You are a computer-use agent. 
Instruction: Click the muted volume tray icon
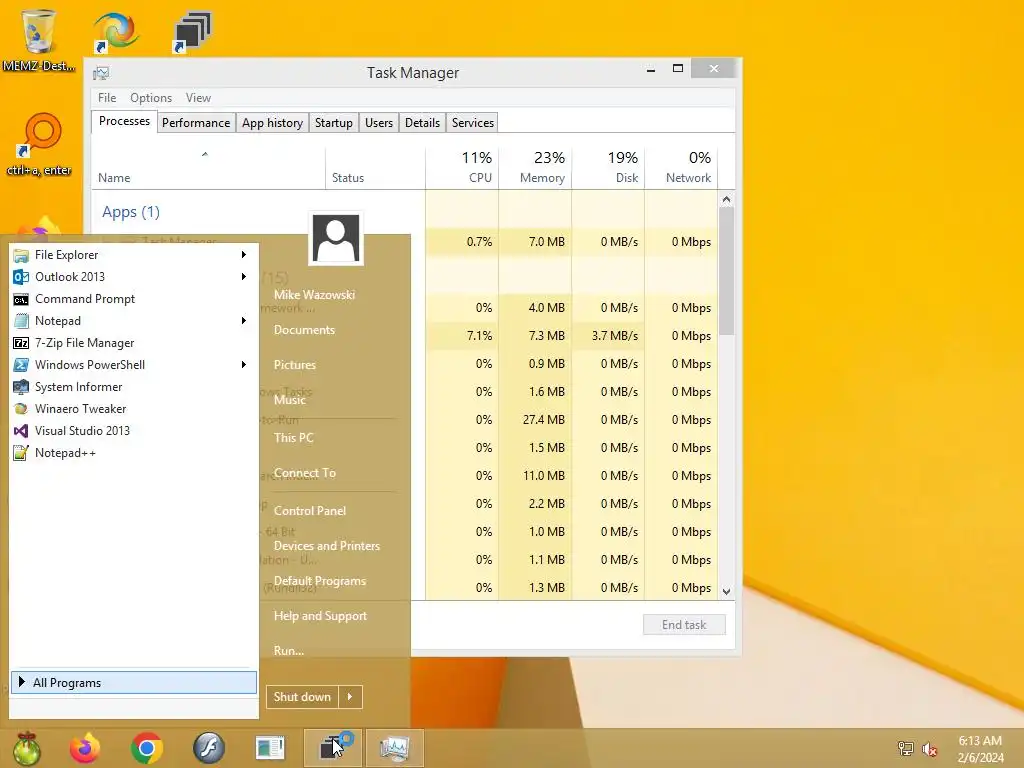coord(929,749)
